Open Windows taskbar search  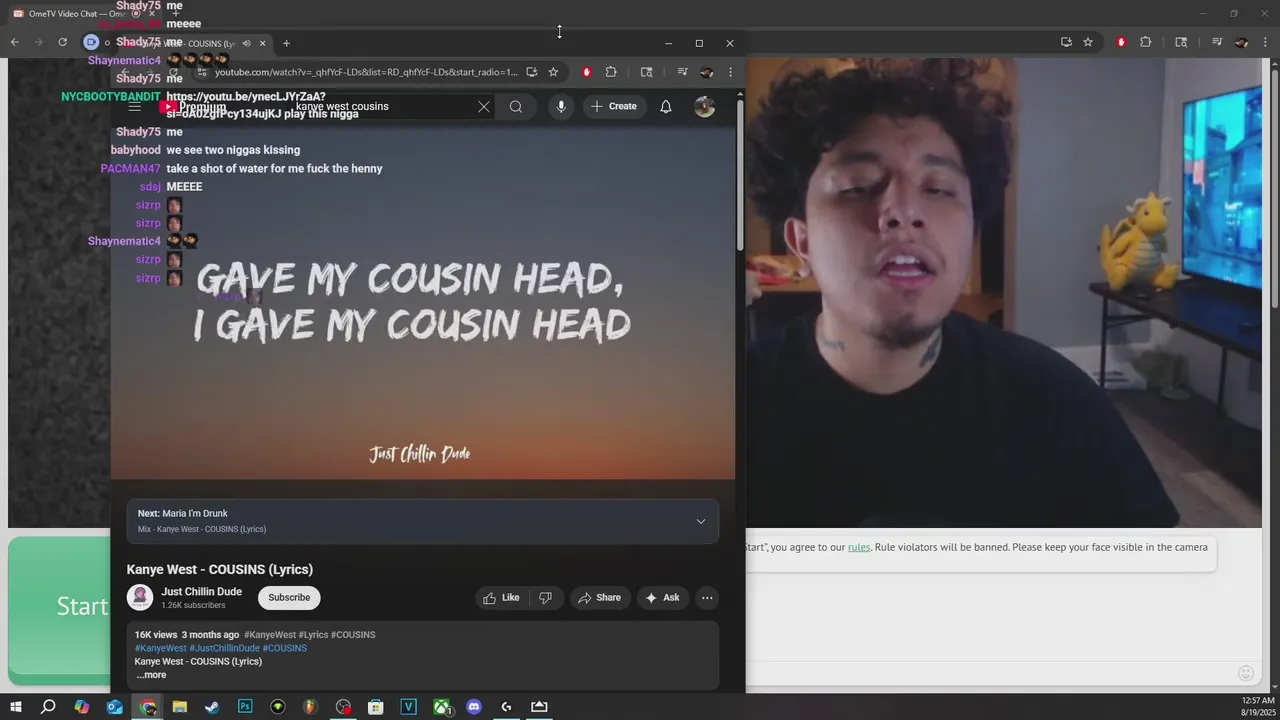coord(48,707)
